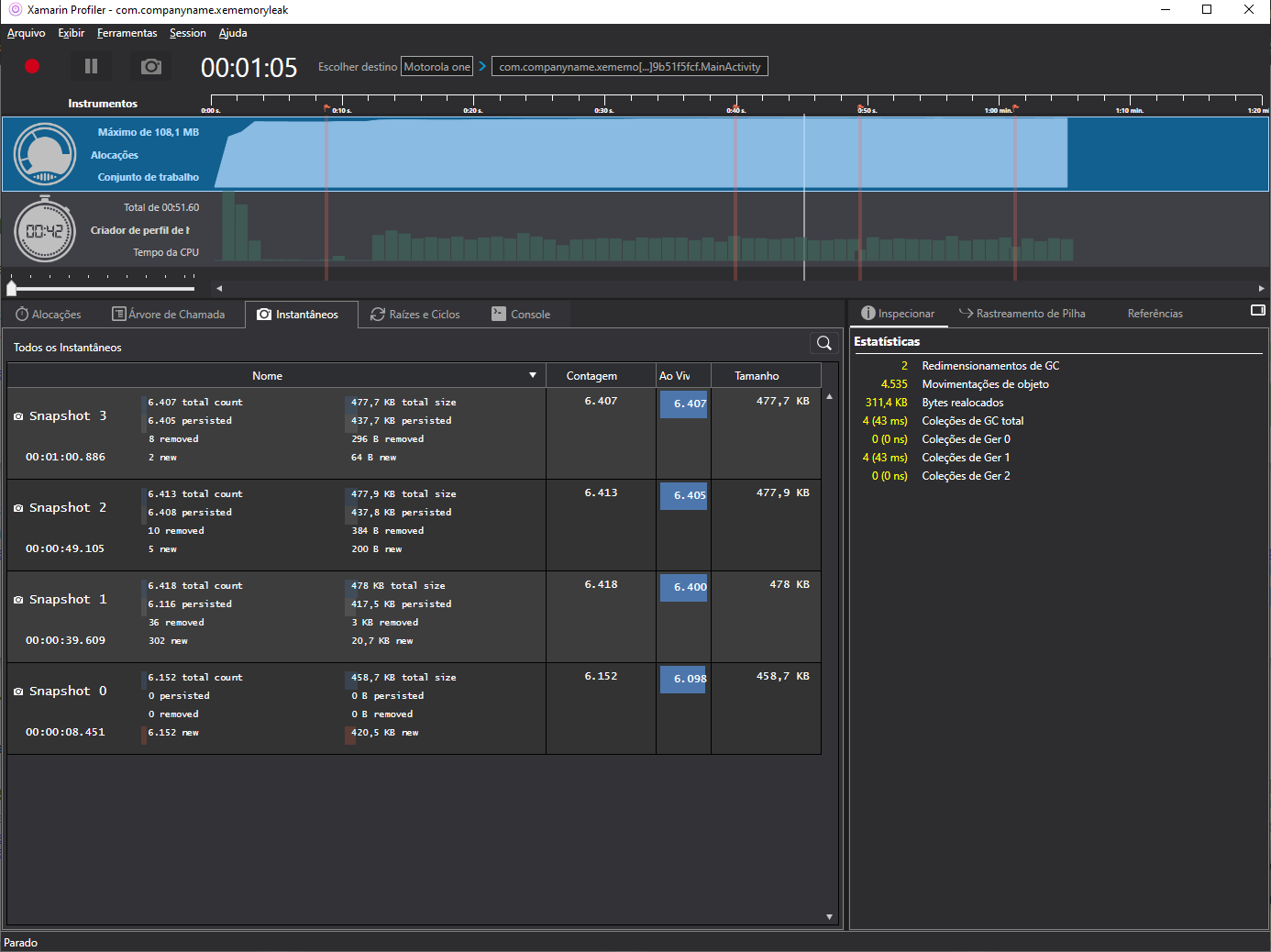This screenshot has height=952, width=1271.
Task: Switch to the Árvore de Chamada tab
Action: click(170, 314)
